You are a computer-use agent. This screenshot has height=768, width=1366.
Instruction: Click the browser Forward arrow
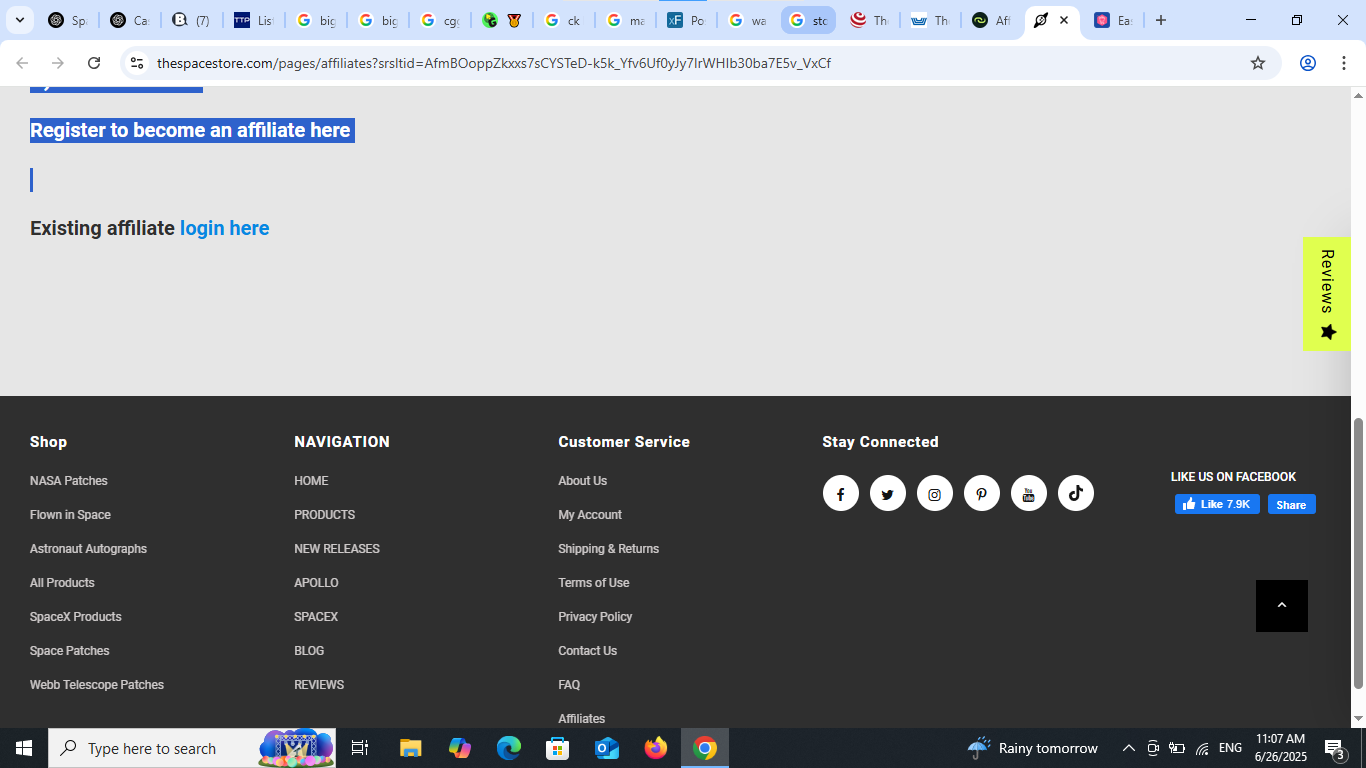click(x=58, y=63)
